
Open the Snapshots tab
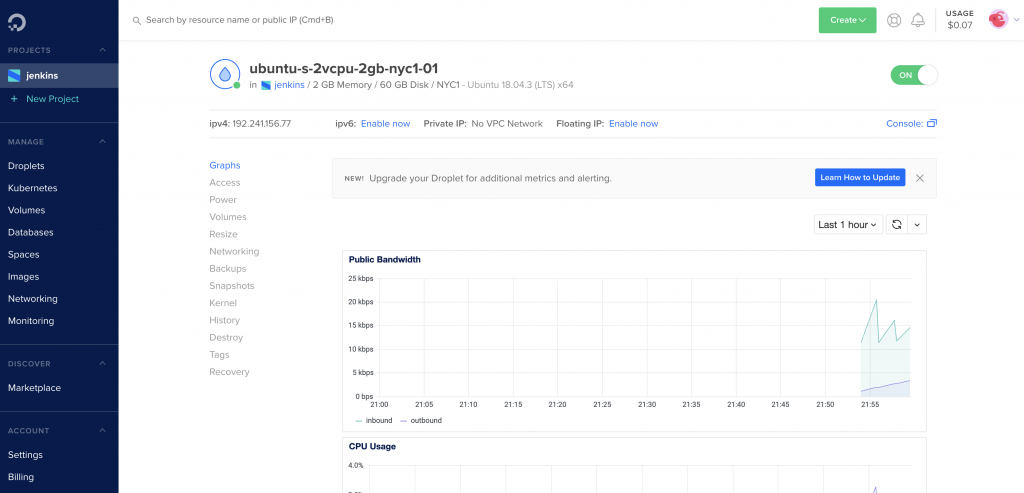click(x=232, y=286)
